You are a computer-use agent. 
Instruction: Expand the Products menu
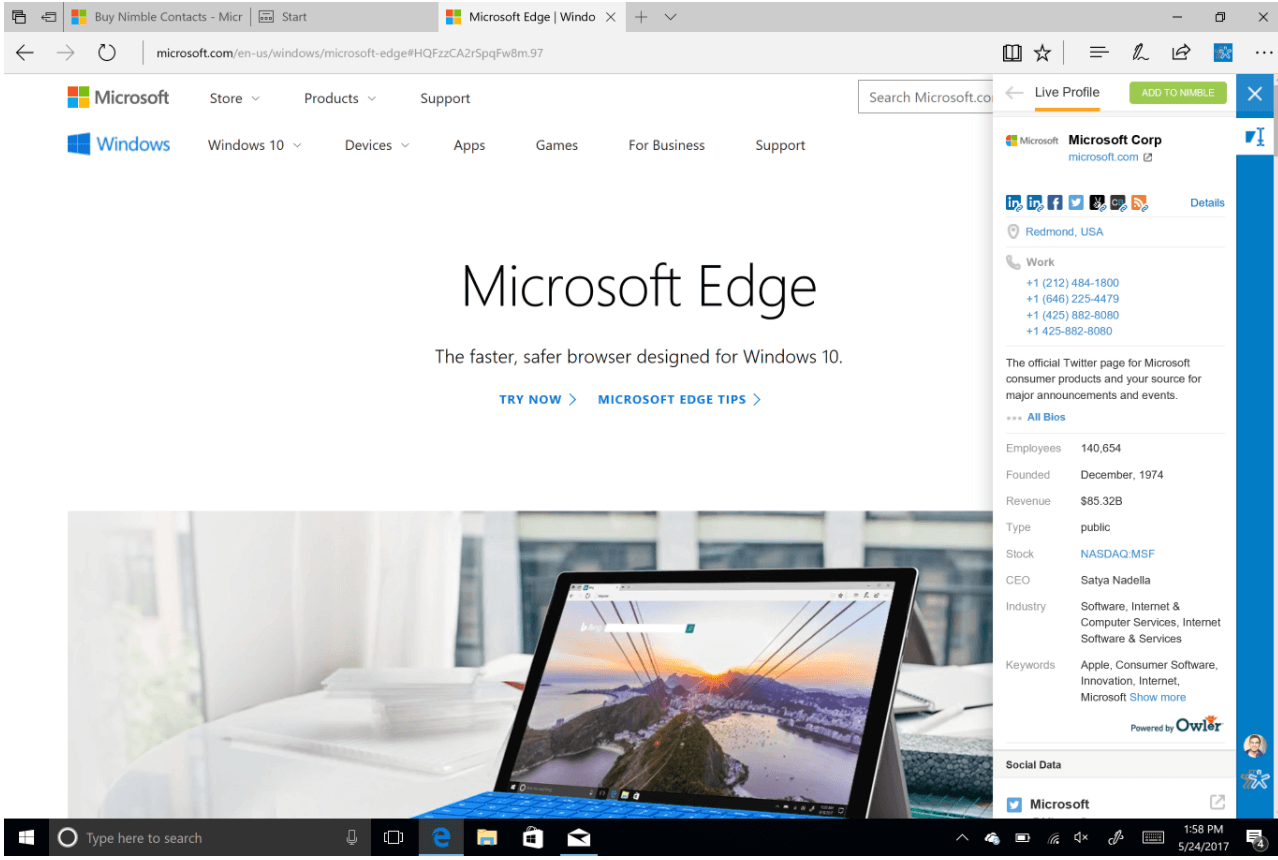340,98
